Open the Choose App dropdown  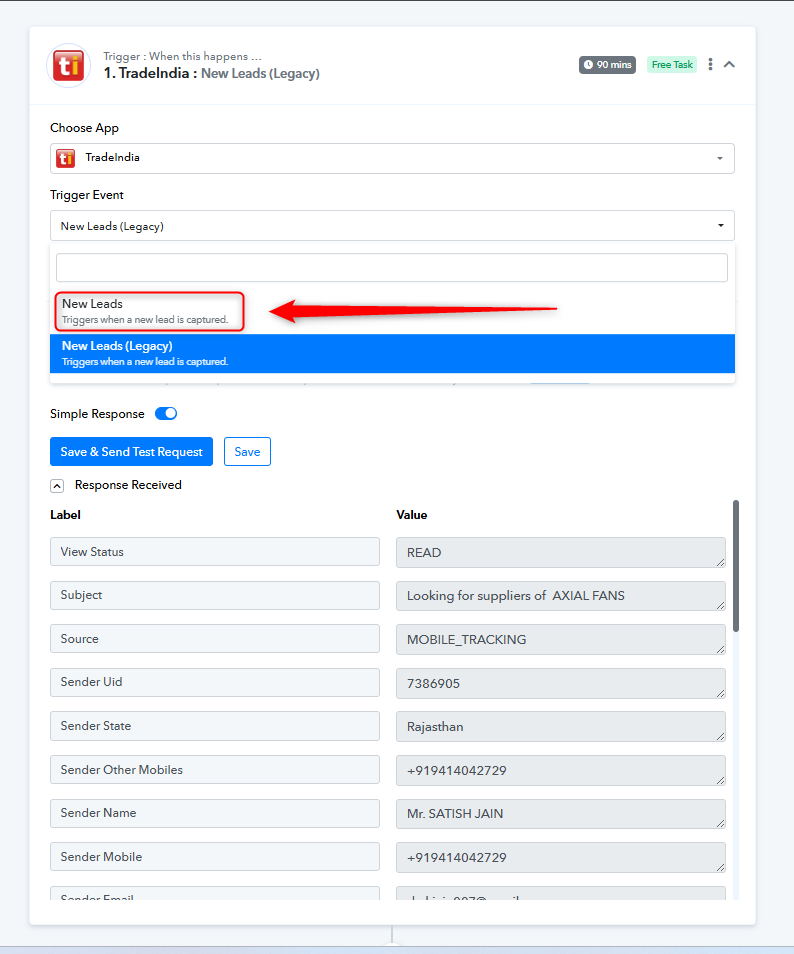pos(392,158)
